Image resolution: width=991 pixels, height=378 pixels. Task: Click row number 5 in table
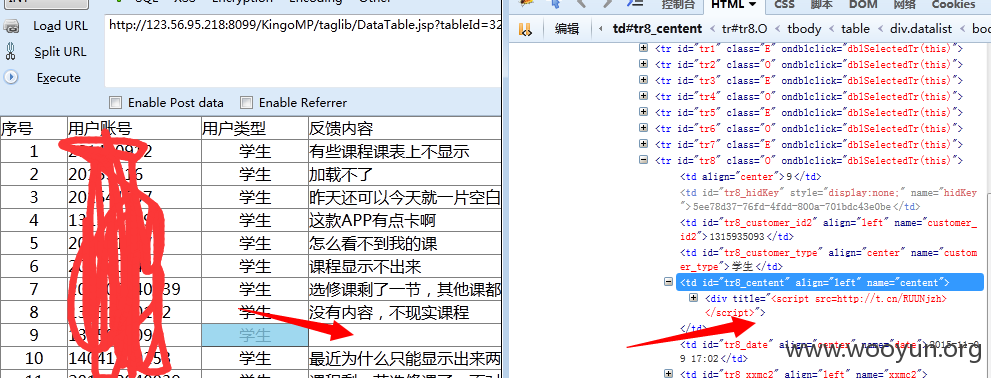pos(33,243)
